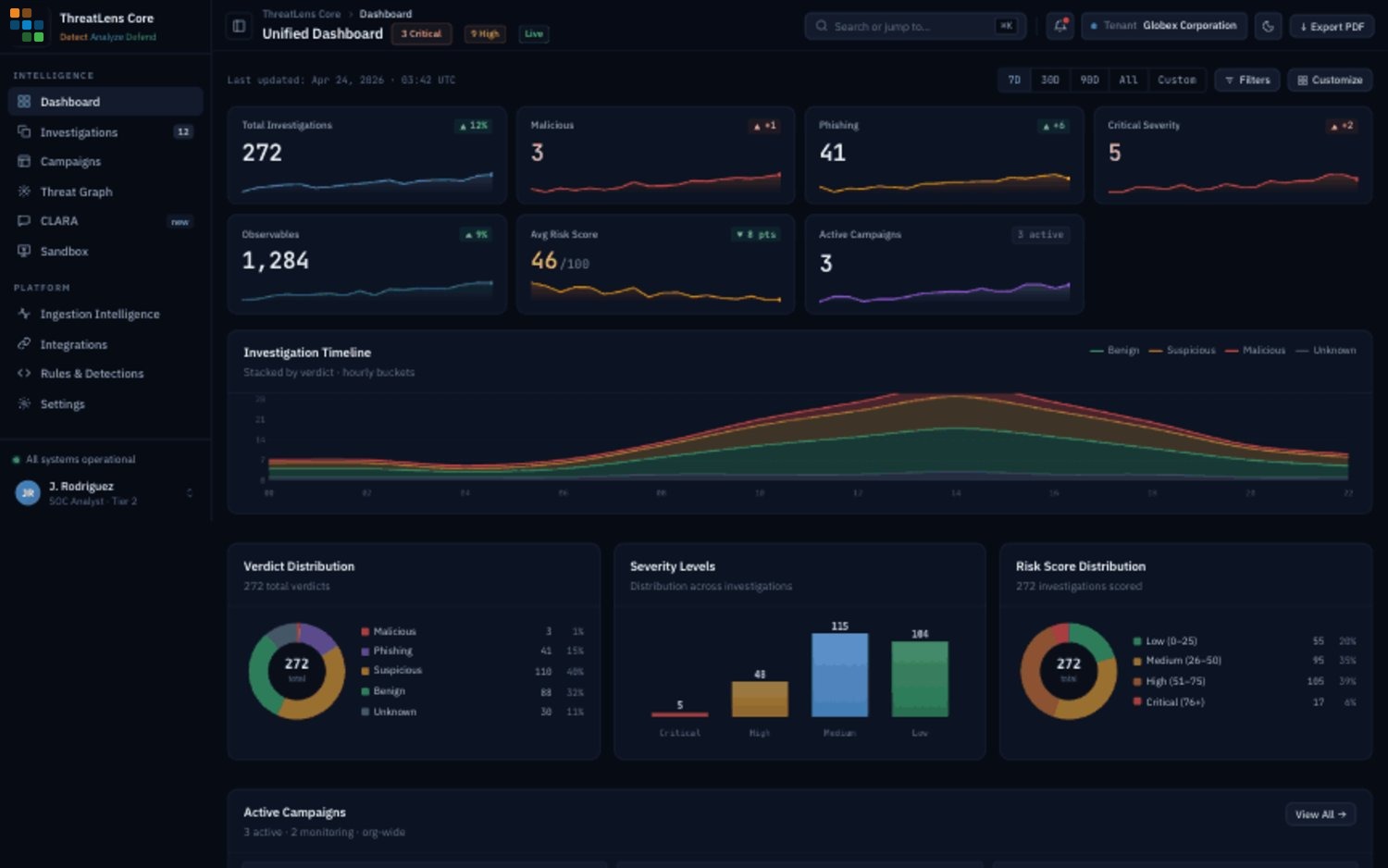Image resolution: width=1388 pixels, height=868 pixels.
Task: Select the 30D time range
Action: coord(1050,81)
